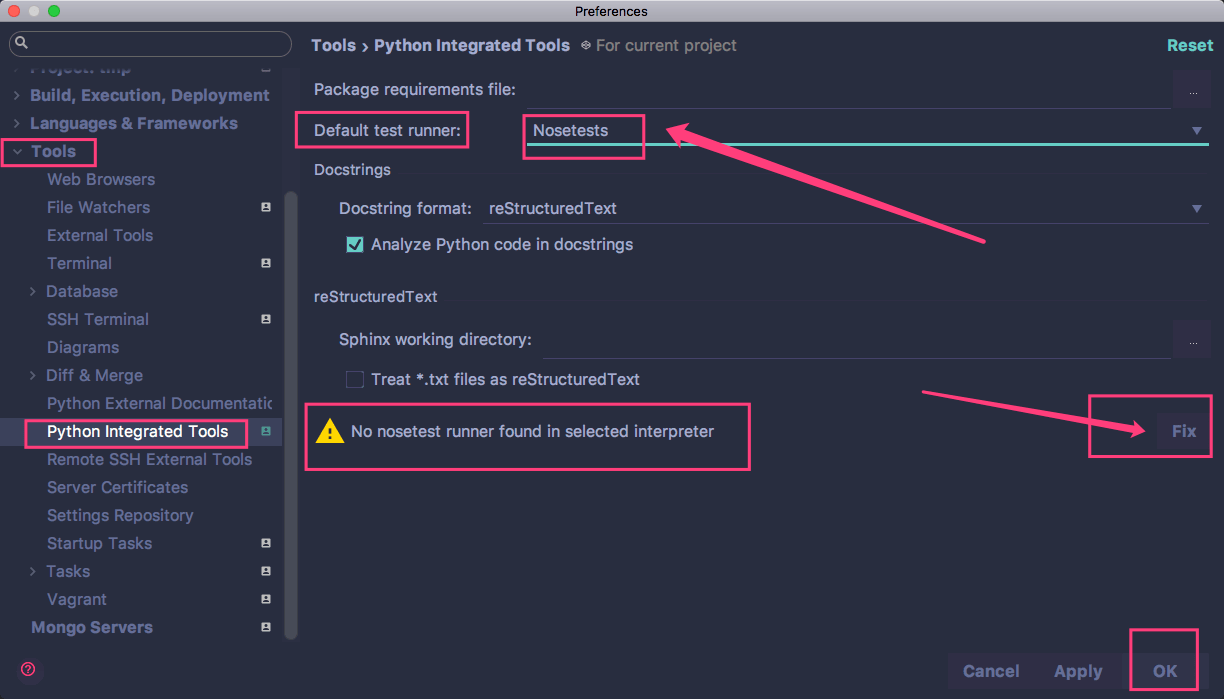Click the help question mark icon
This screenshot has height=699, width=1224.
(x=27, y=670)
